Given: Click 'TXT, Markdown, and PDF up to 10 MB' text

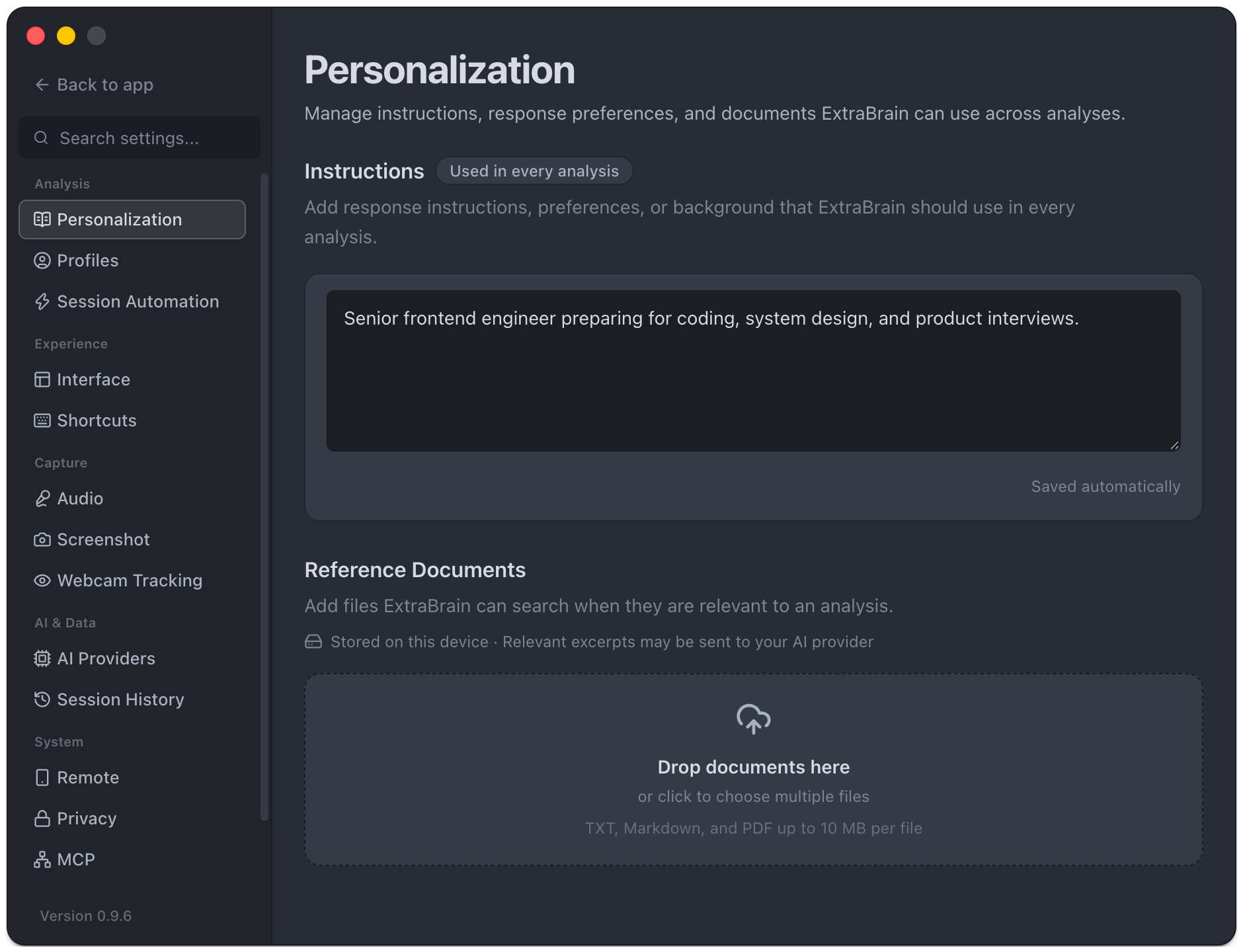Looking at the screenshot, I should [754, 828].
